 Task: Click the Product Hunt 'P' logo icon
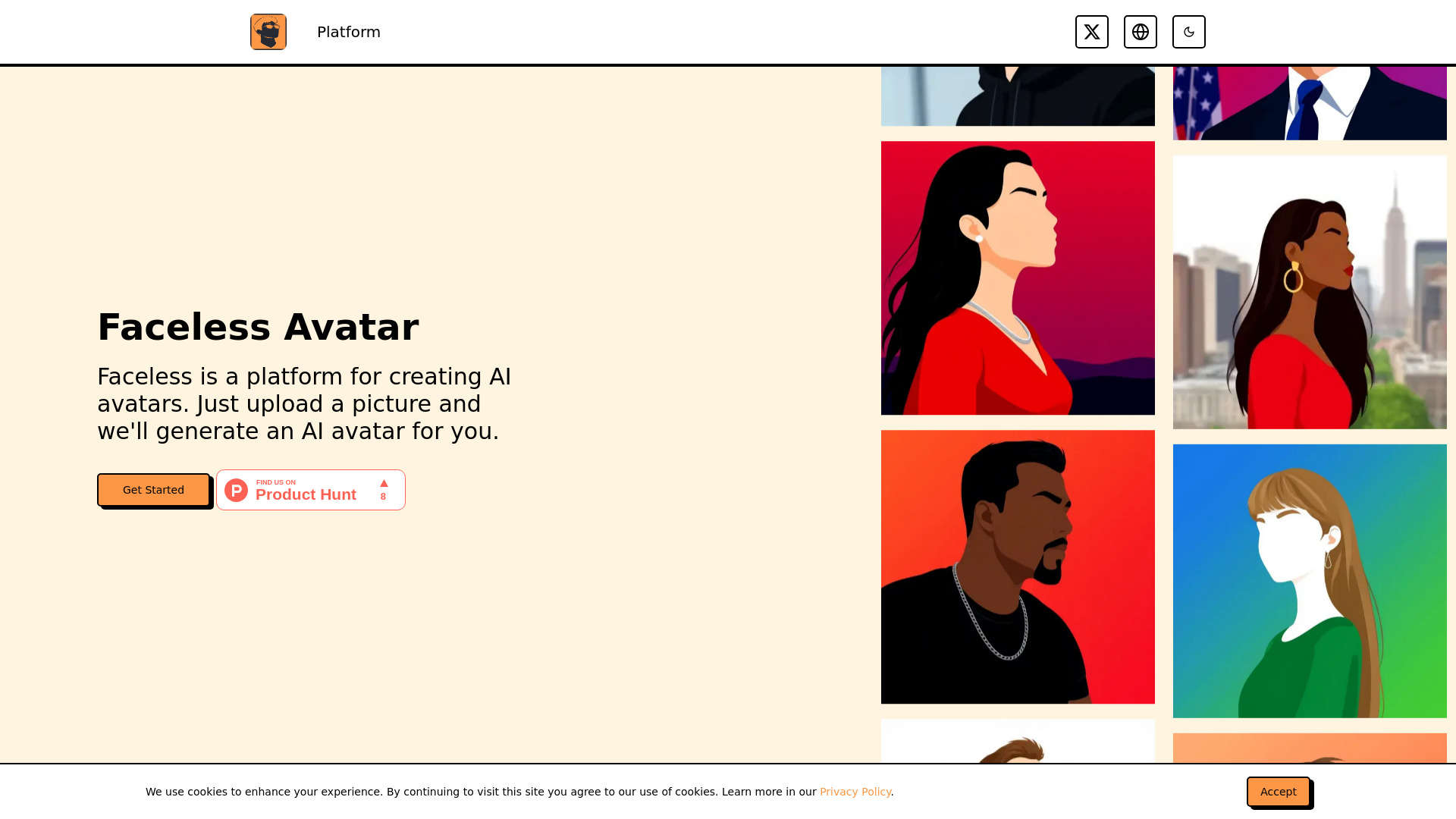point(236,490)
